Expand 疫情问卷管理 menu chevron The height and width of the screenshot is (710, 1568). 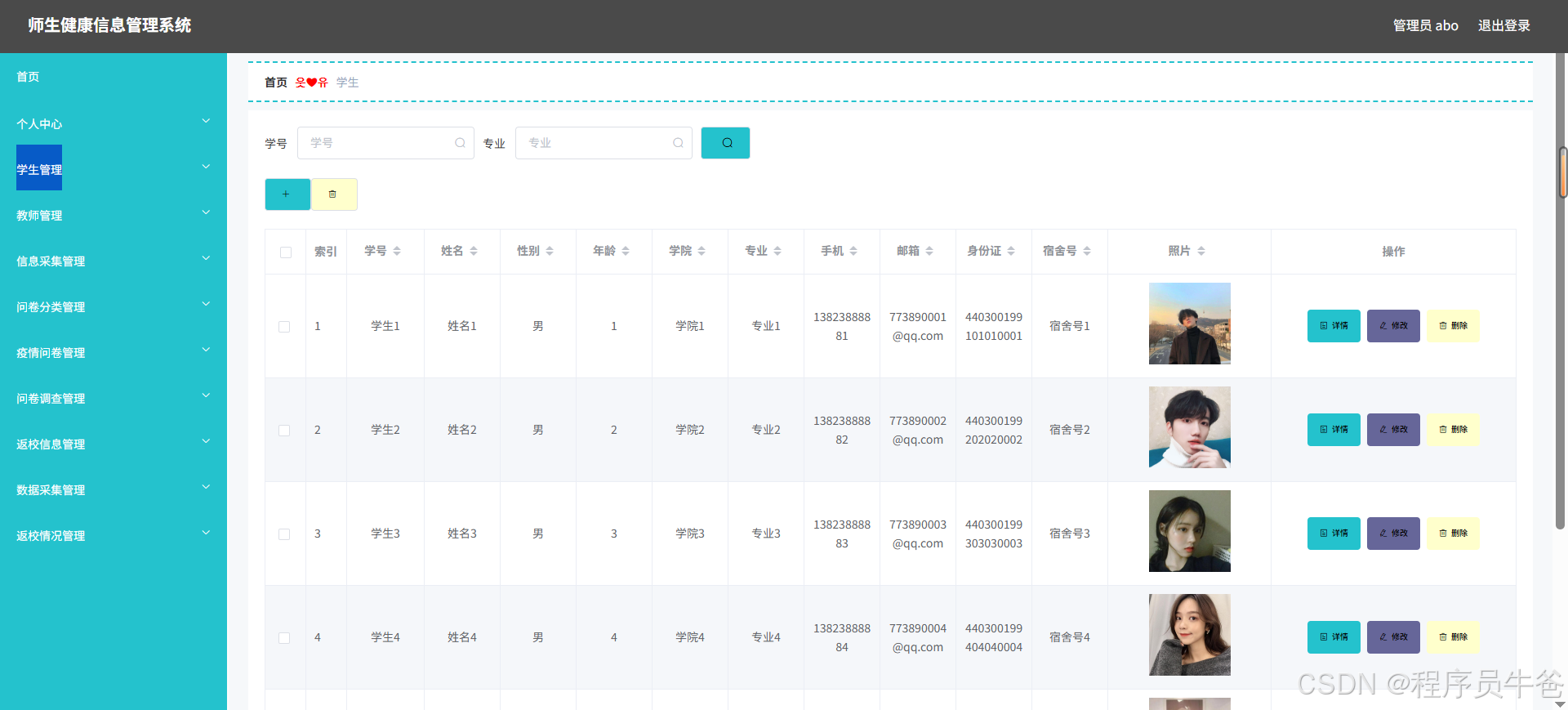point(206,350)
